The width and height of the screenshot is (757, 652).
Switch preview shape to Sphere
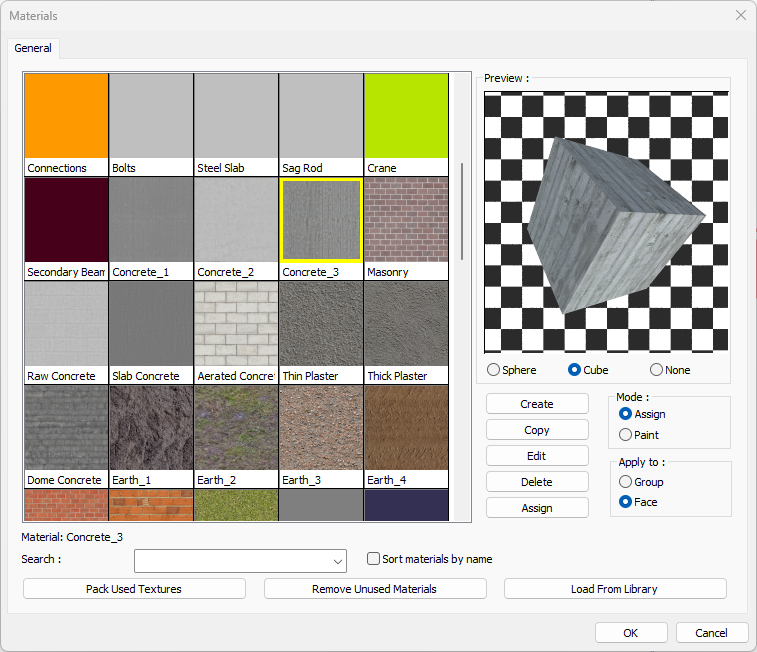493,370
